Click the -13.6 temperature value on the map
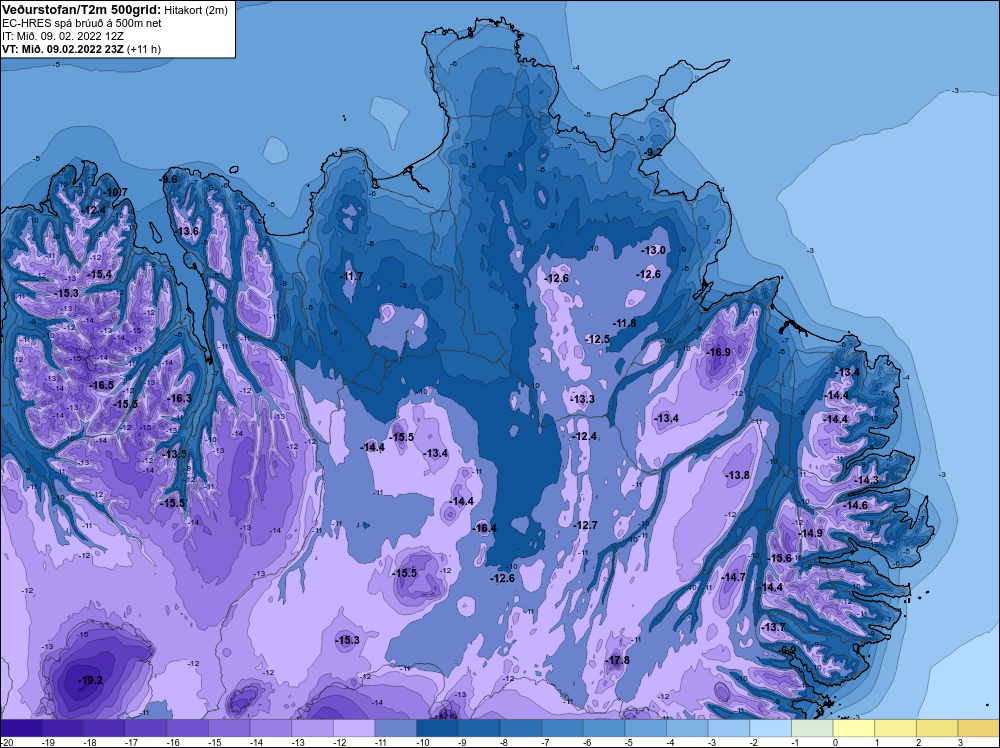Image resolution: width=1000 pixels, height=748 pixels. pyautogui.click(x=188, y=231)
